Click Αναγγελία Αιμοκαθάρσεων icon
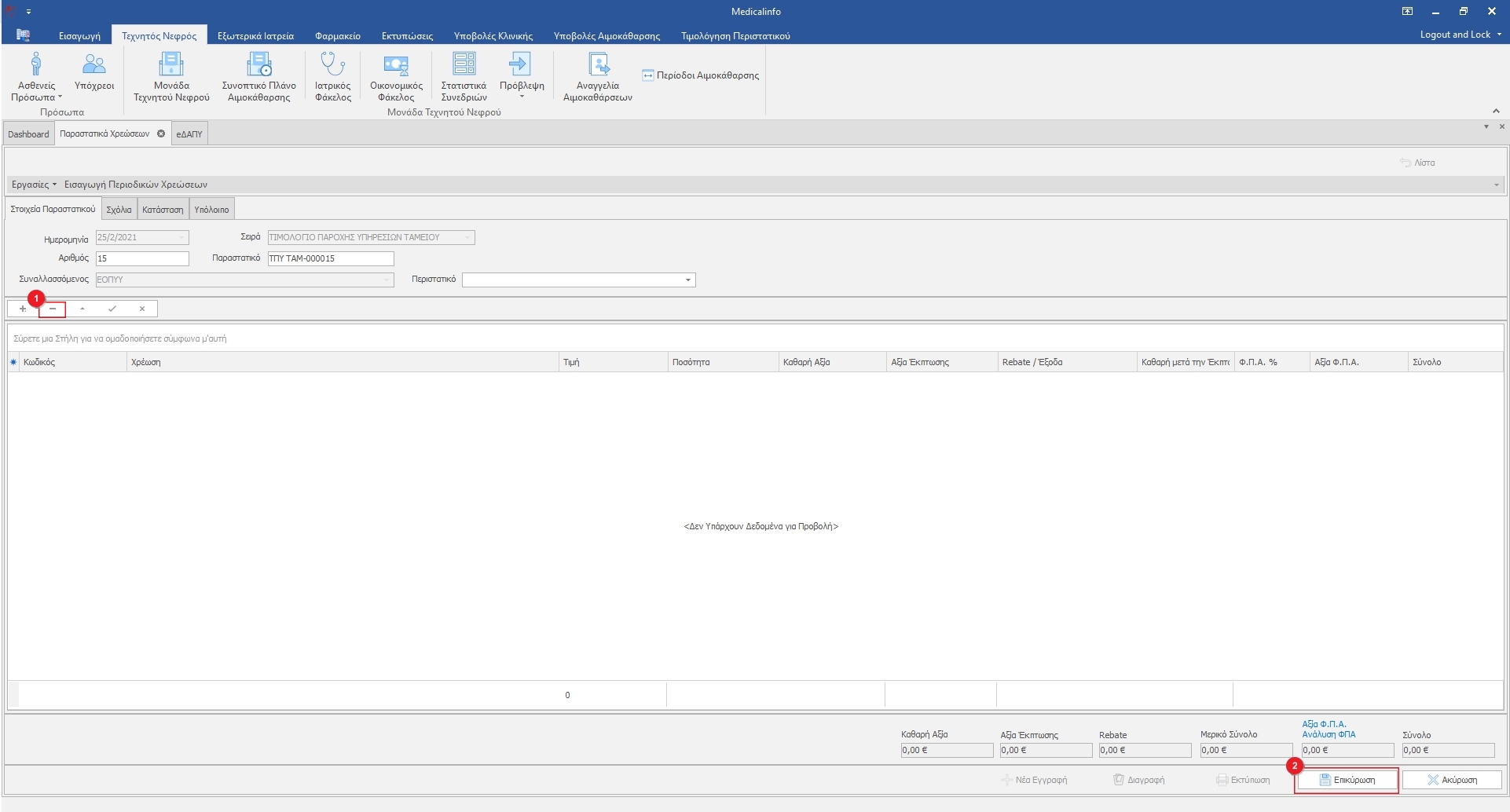Screen dimensions: 1510x812 [x=598, y=64]
